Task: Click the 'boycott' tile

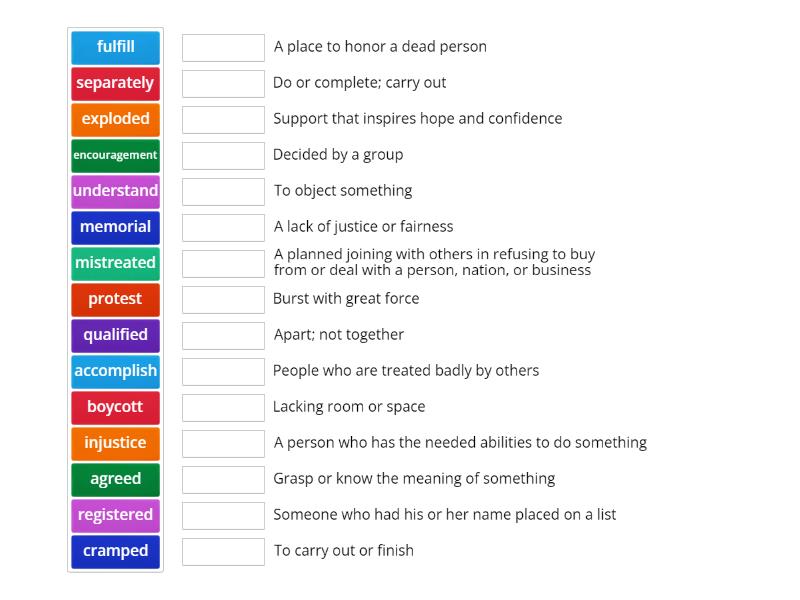Action: (115, 407)
